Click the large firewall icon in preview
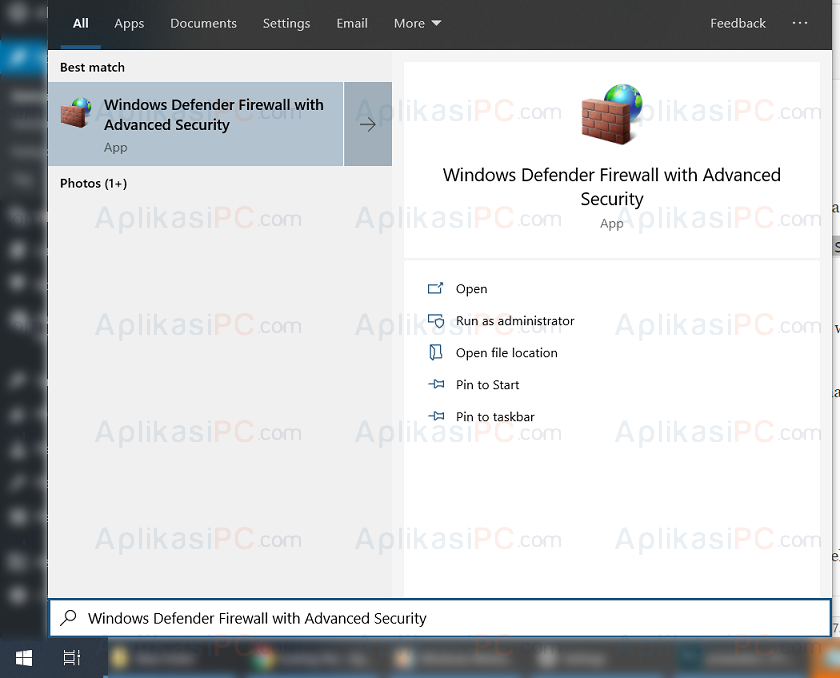Screen dimensions: 840x678 pos(611,114)
